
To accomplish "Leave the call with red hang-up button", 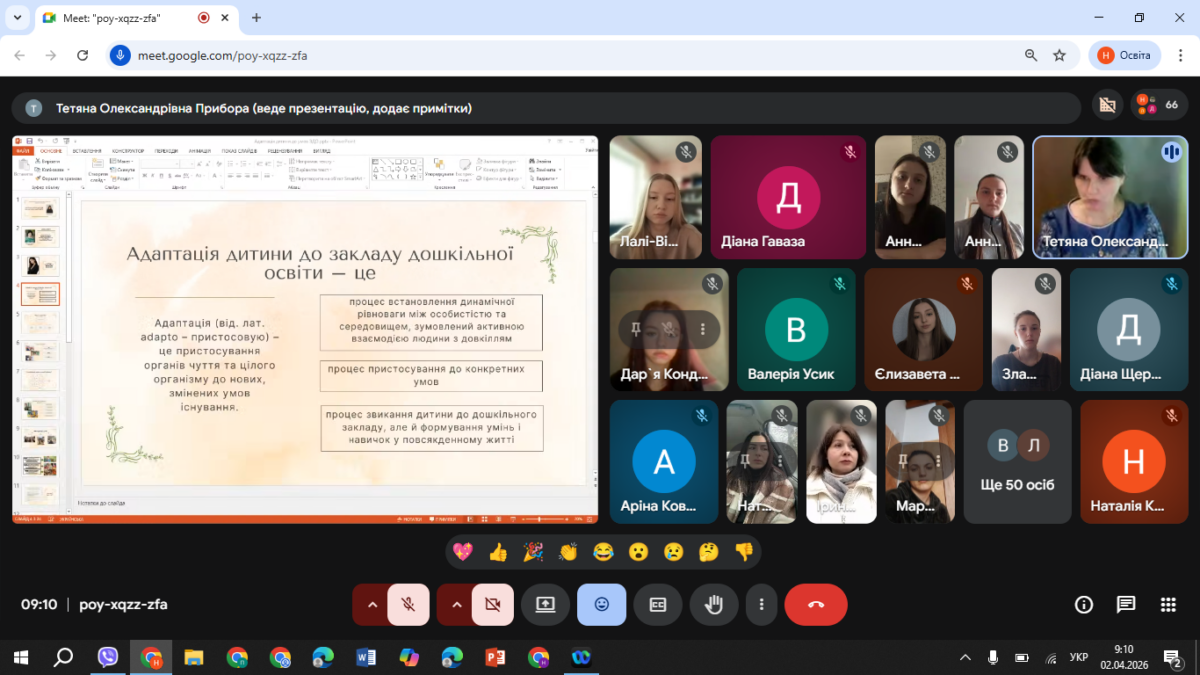I will pos(816,604).
